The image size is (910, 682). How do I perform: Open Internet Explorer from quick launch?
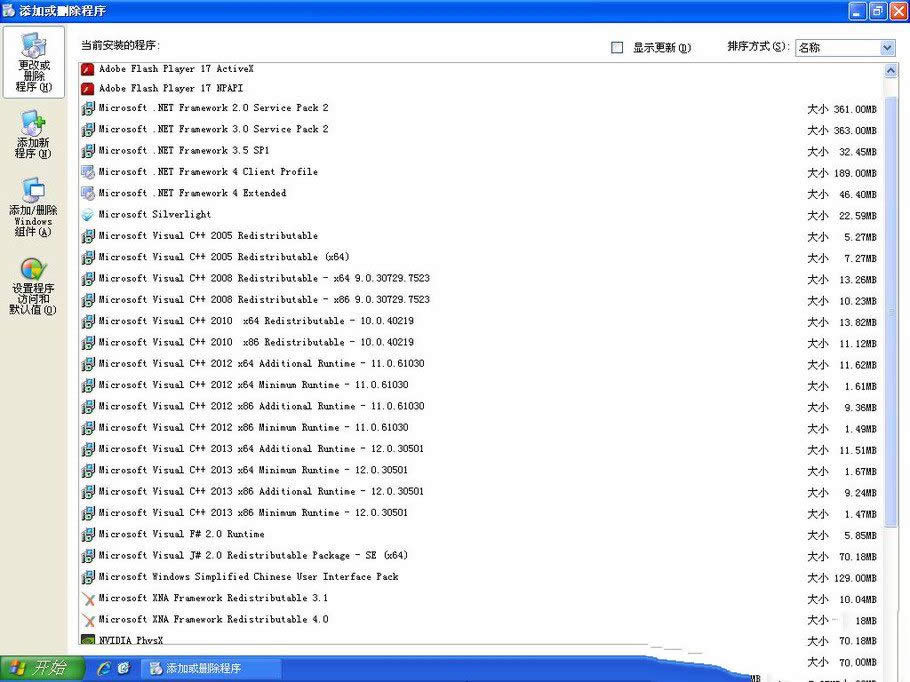coord(105,670)
